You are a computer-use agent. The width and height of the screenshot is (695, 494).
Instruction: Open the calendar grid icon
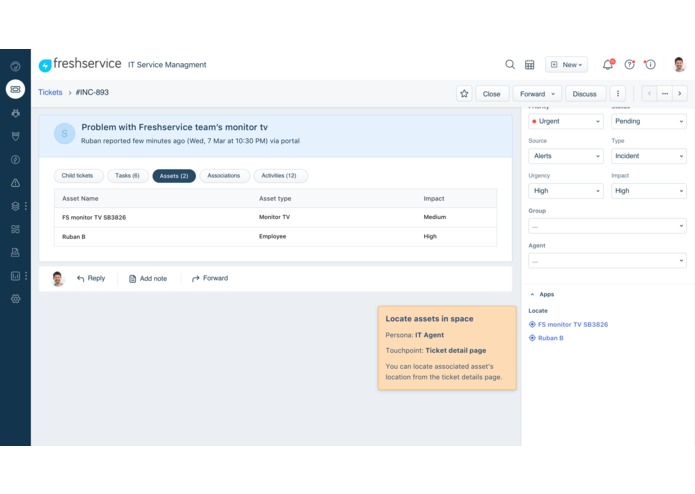[529, 65]
